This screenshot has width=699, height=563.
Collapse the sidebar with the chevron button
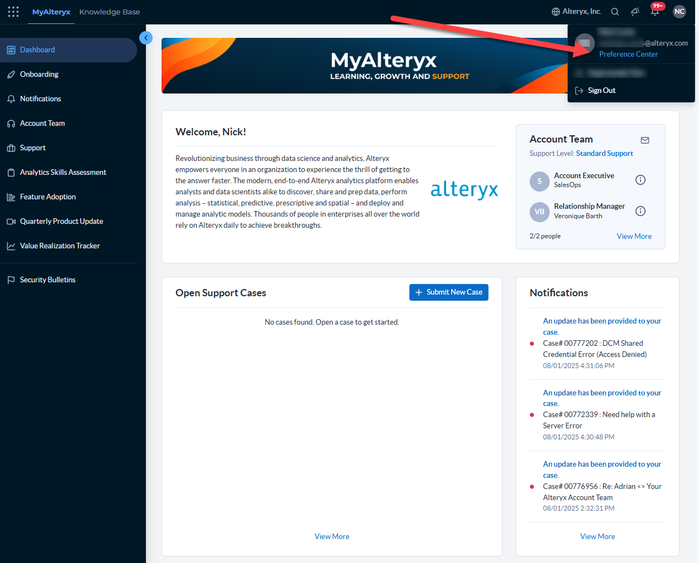tap(146, 38)
